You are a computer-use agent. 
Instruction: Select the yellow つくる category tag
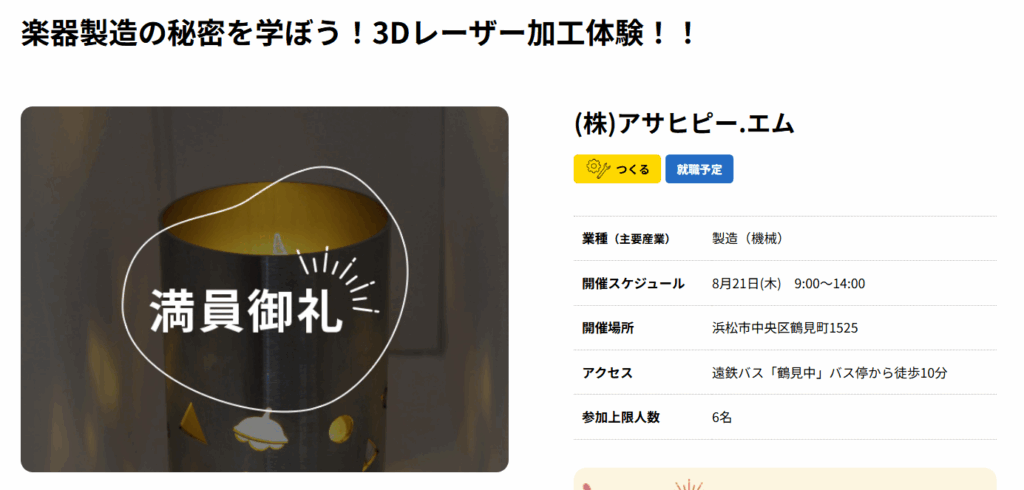pos(617,169)
